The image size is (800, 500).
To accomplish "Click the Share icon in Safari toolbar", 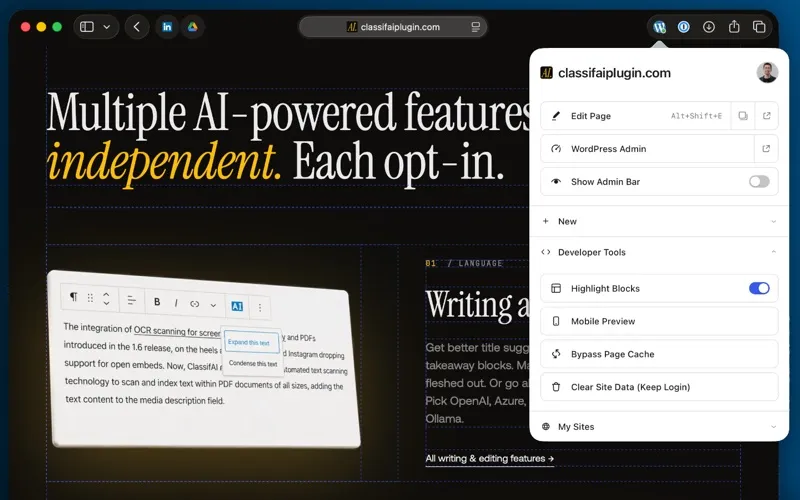I will [734, 27].
